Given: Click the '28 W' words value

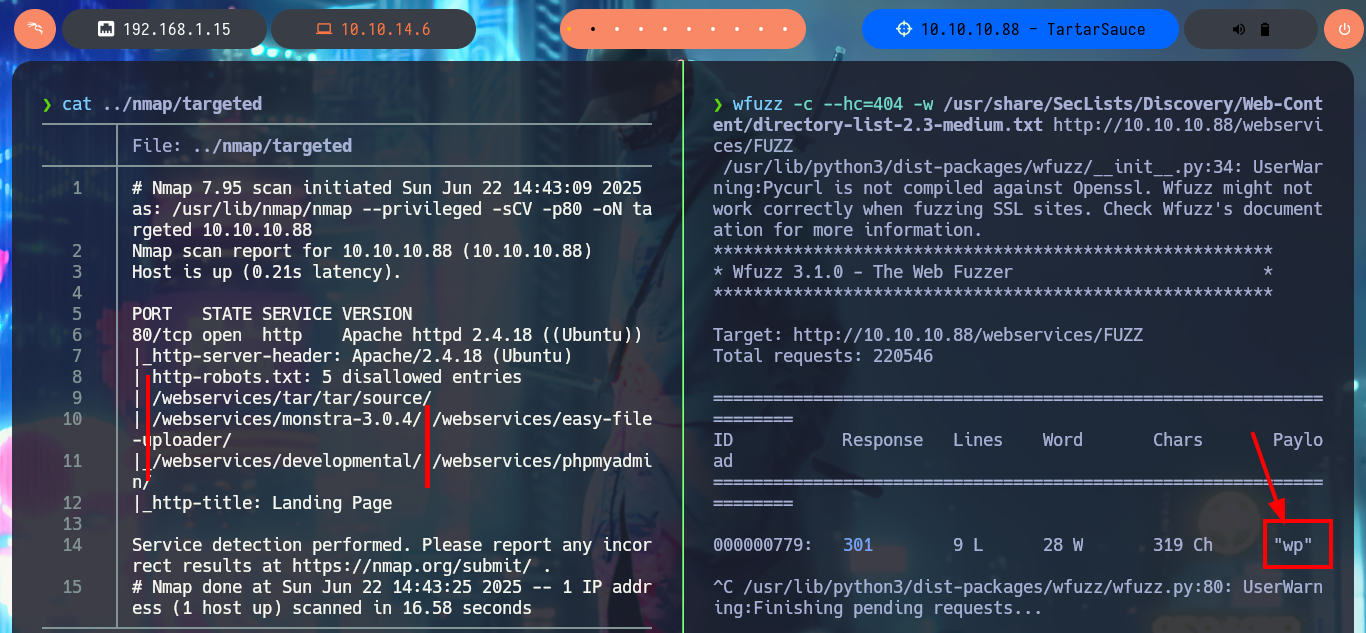Looking at the screenshot, I should tap(1063, 545).
